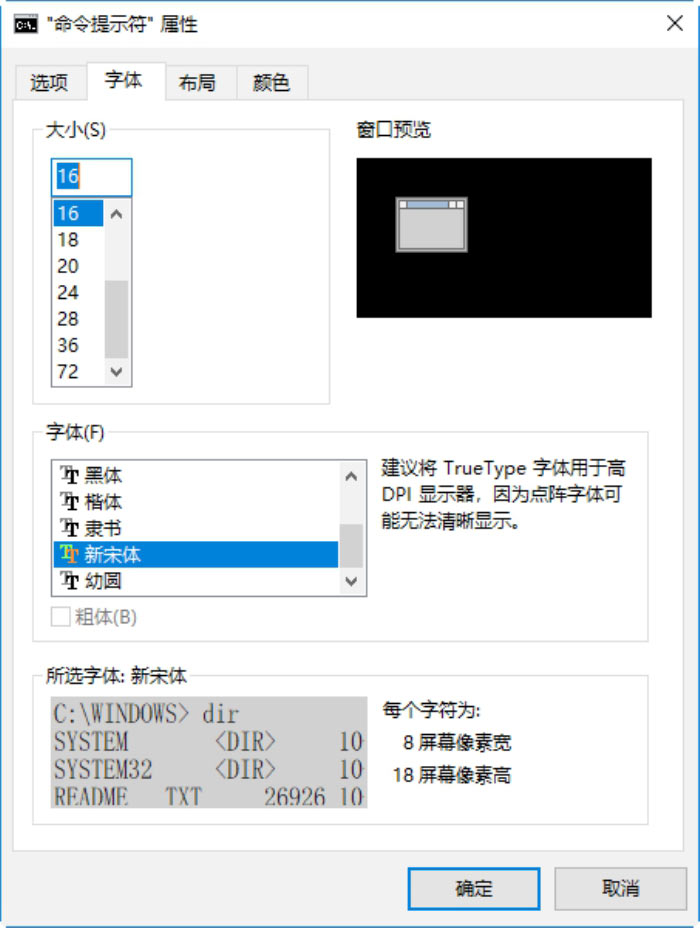Switch to the 选项 tab
700x928 pixels.
pos(49,82)
